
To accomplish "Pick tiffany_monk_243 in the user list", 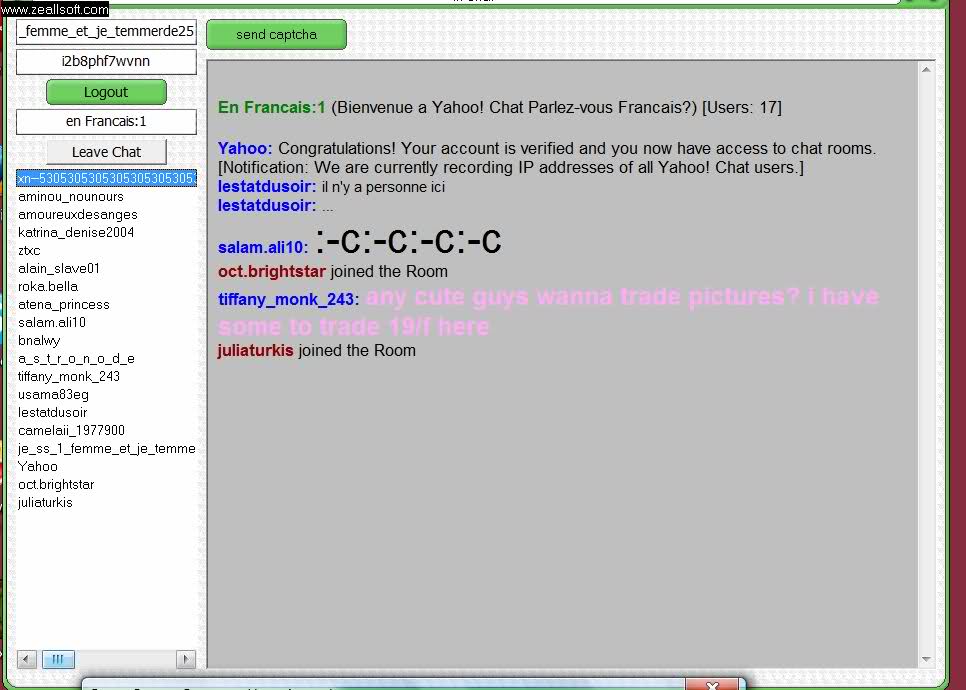I will [x=69, y=376].
